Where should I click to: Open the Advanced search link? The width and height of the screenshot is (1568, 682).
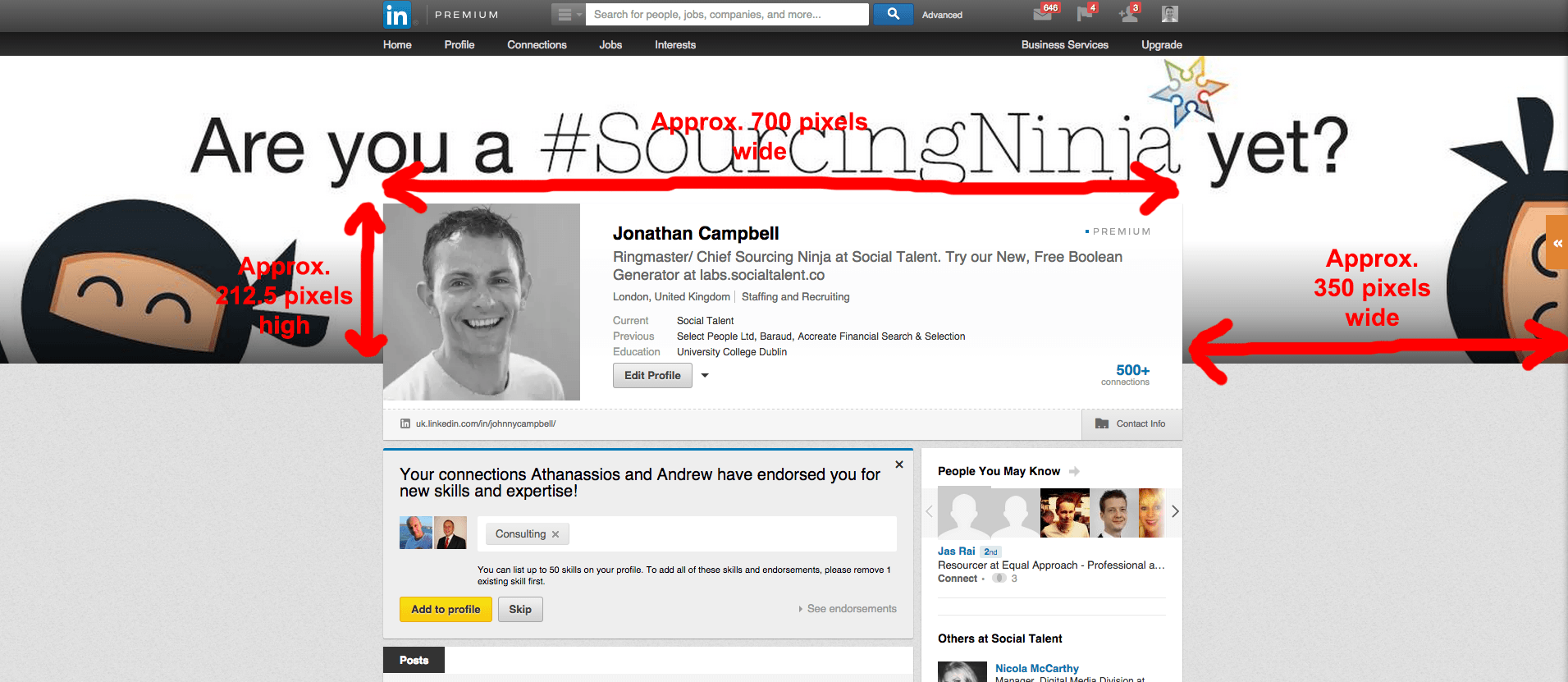pyautogui.click(x=942, y=15)
